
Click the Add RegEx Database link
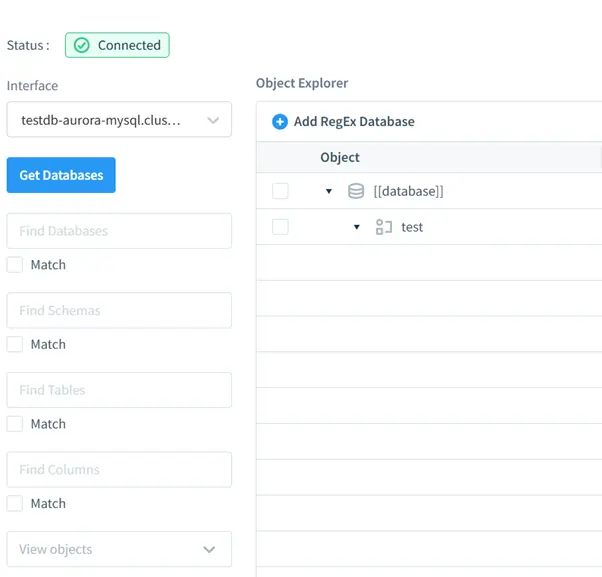click(354, 122)
